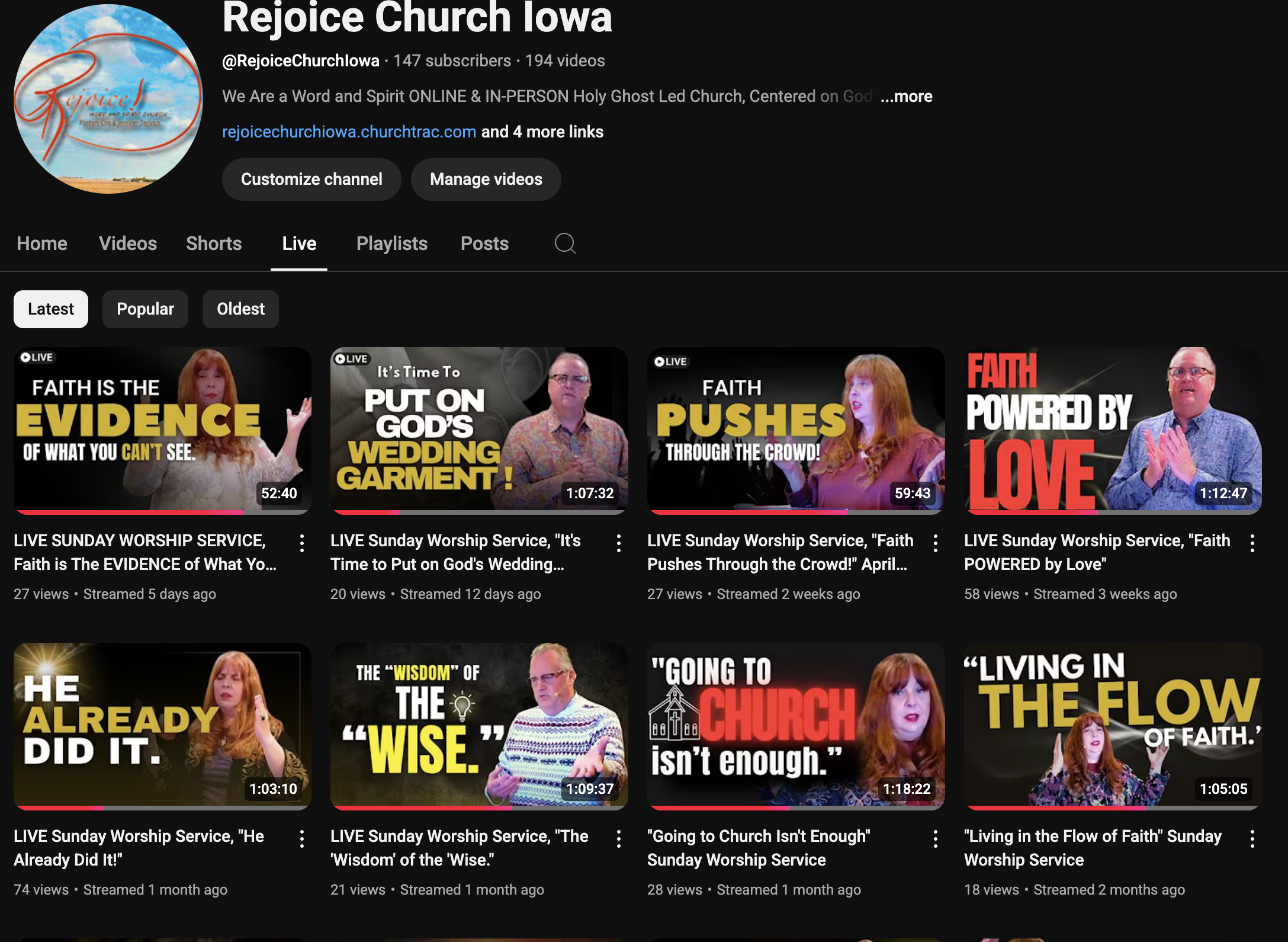The height and width of the screenshot is (942, 1288).
Task: Sort live streams by Popular
Action: click(145, 309)
